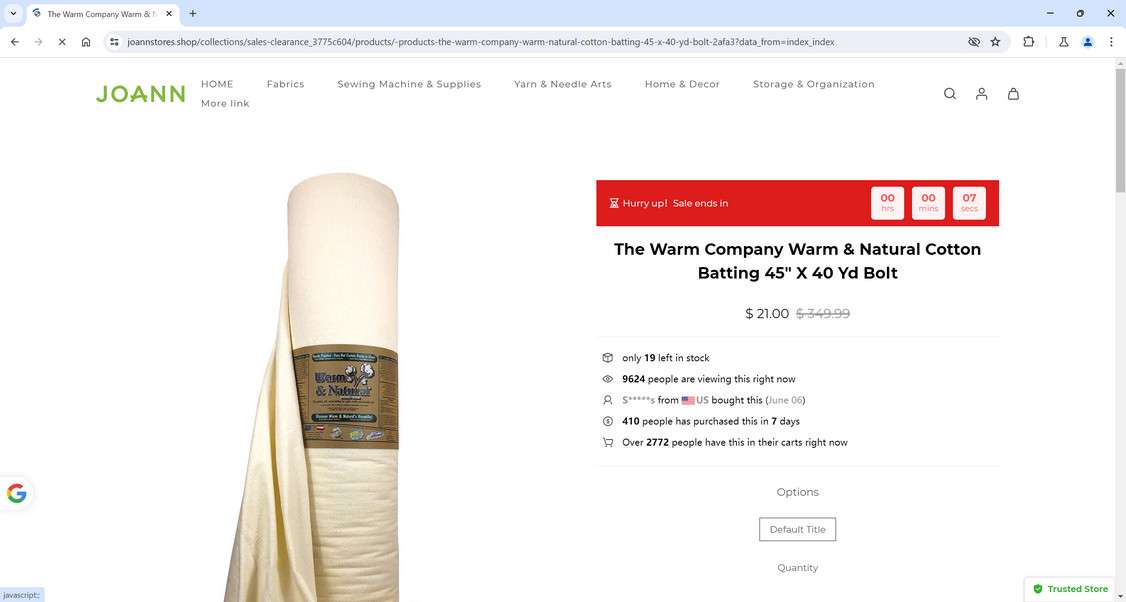The width and height of the screenshot is (1126, 602).
Task: Open the Fabrics menu
Action: (285, 84)
